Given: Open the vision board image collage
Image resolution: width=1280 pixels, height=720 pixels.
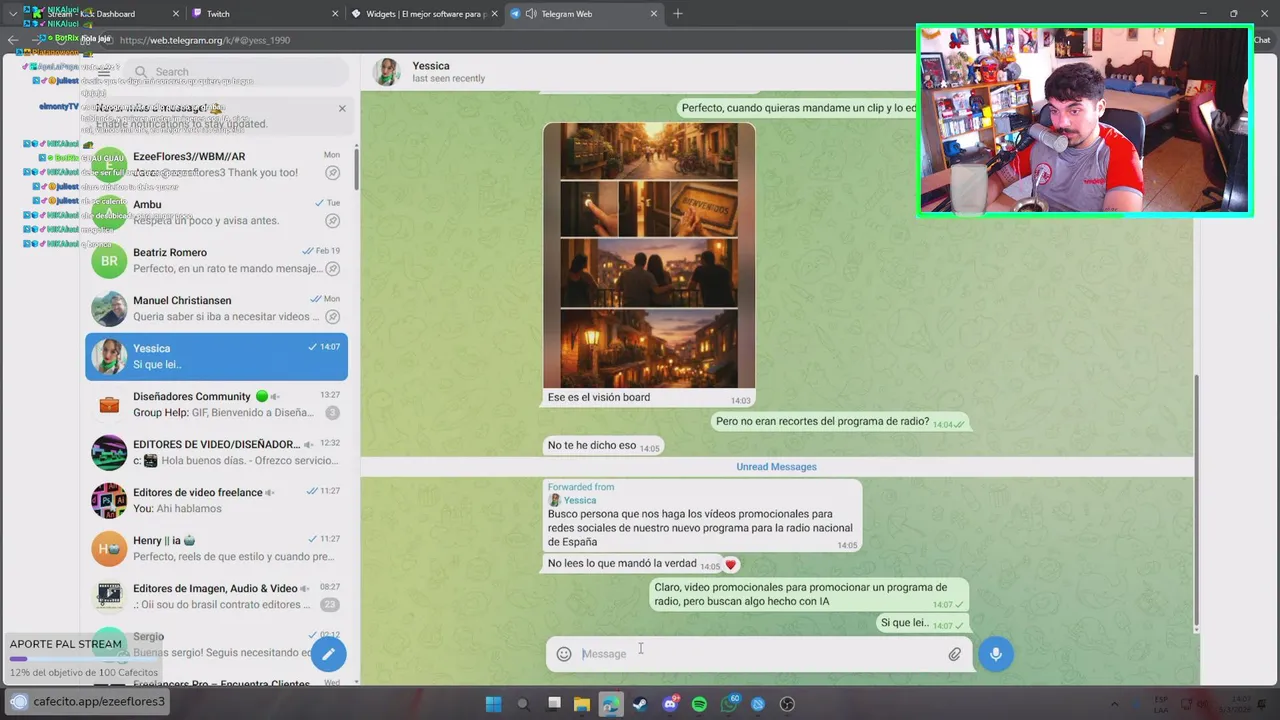Looking at the screenshot, I should point(649,255).
